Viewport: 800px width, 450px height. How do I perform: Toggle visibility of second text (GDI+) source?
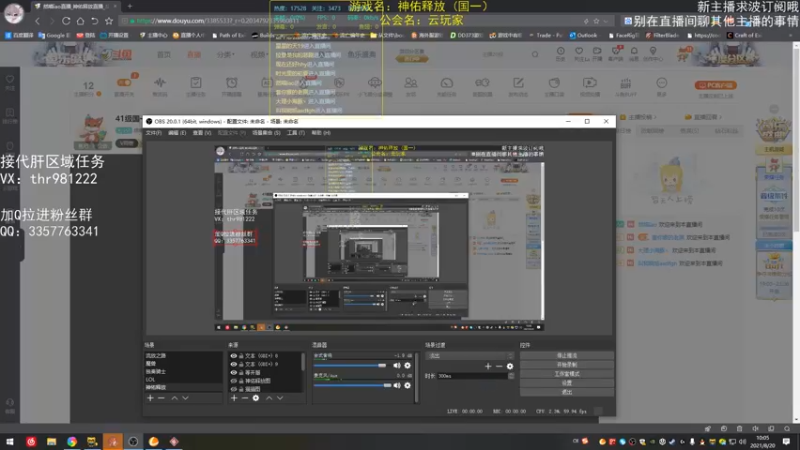point(233,364)
